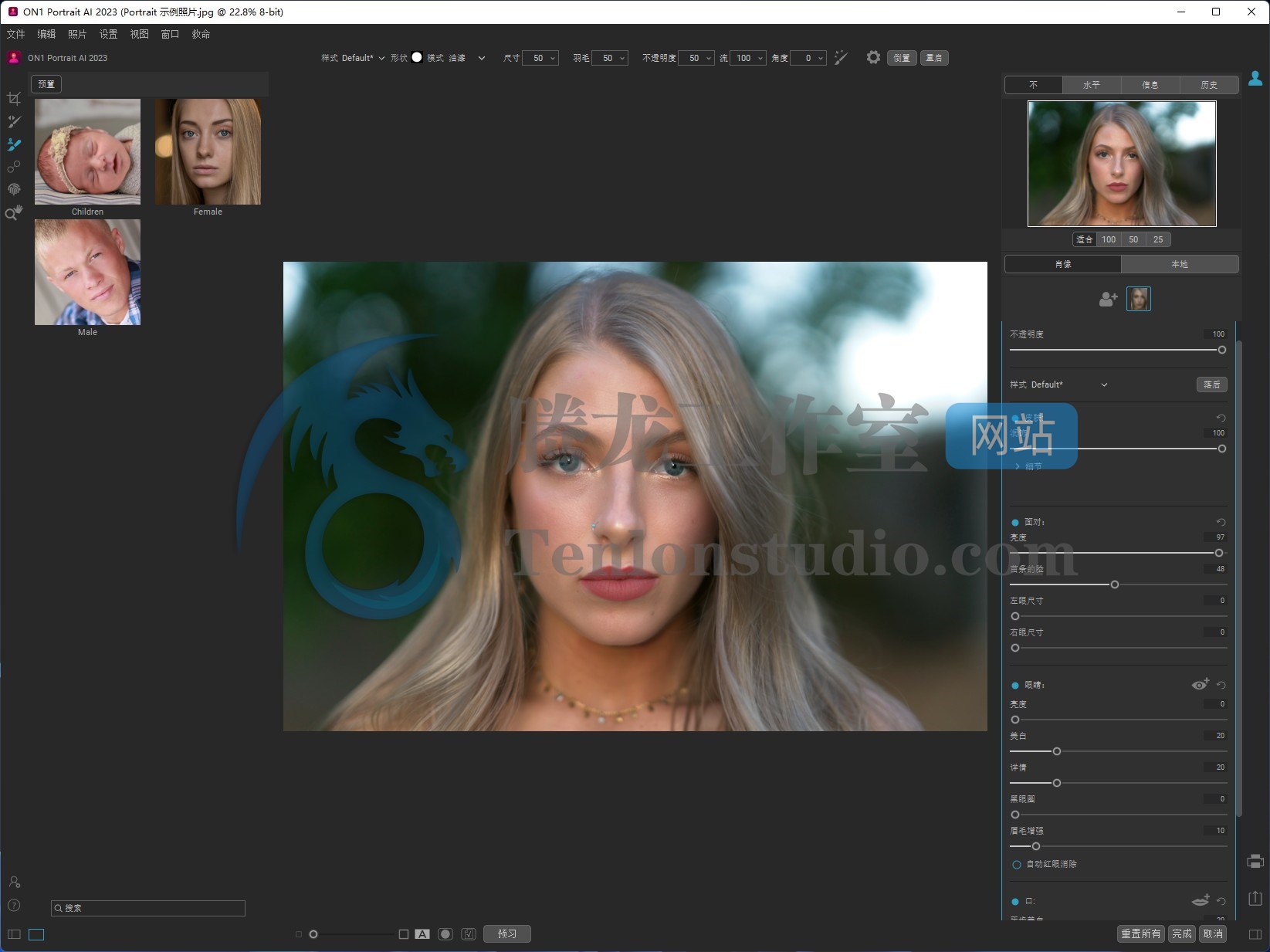
Task: Switch to single-image view icon
Action: tap(36, 934)
